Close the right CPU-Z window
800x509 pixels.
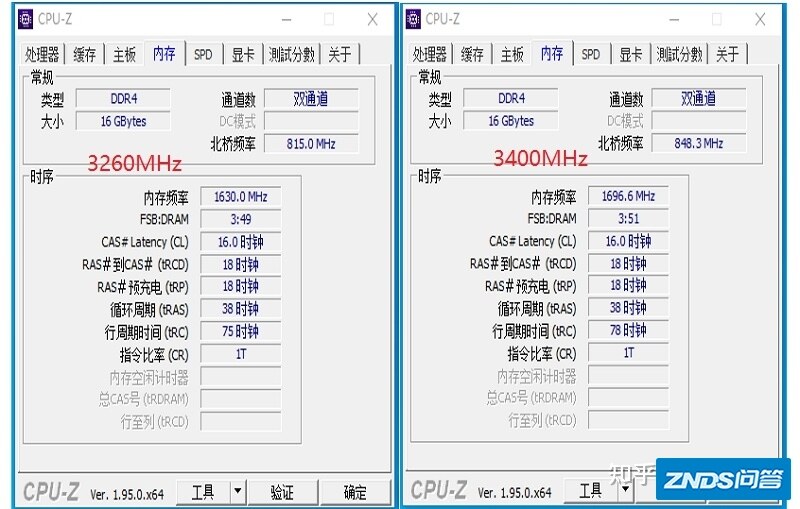[760, 20]
